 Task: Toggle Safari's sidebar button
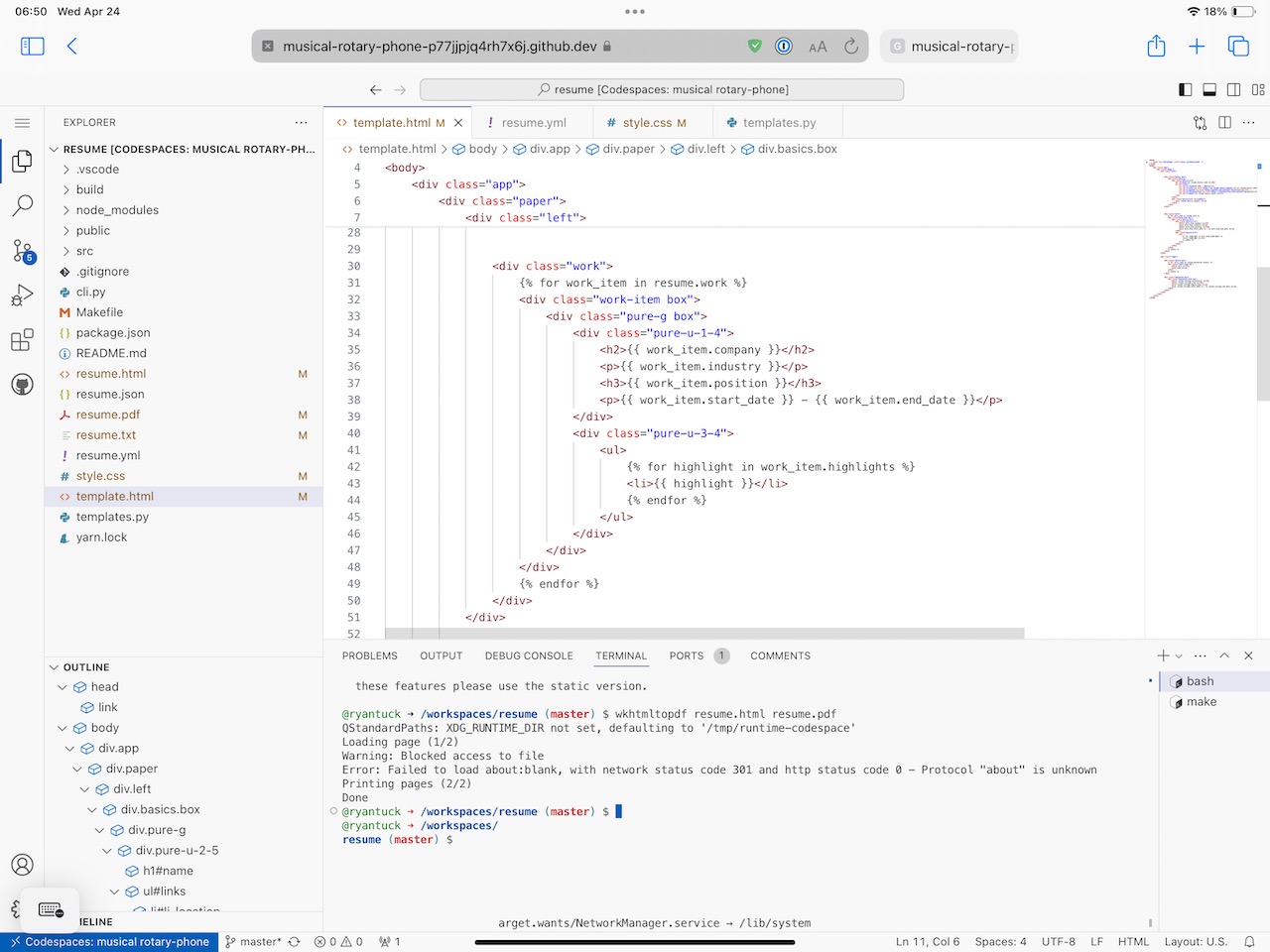click(33, 46)
